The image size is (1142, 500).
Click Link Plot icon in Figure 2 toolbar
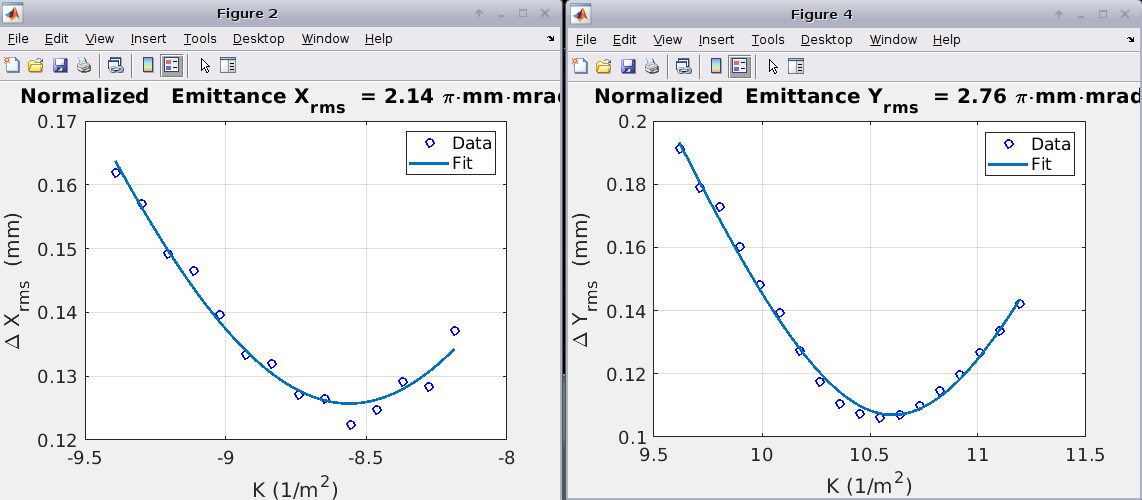[116, 66]
